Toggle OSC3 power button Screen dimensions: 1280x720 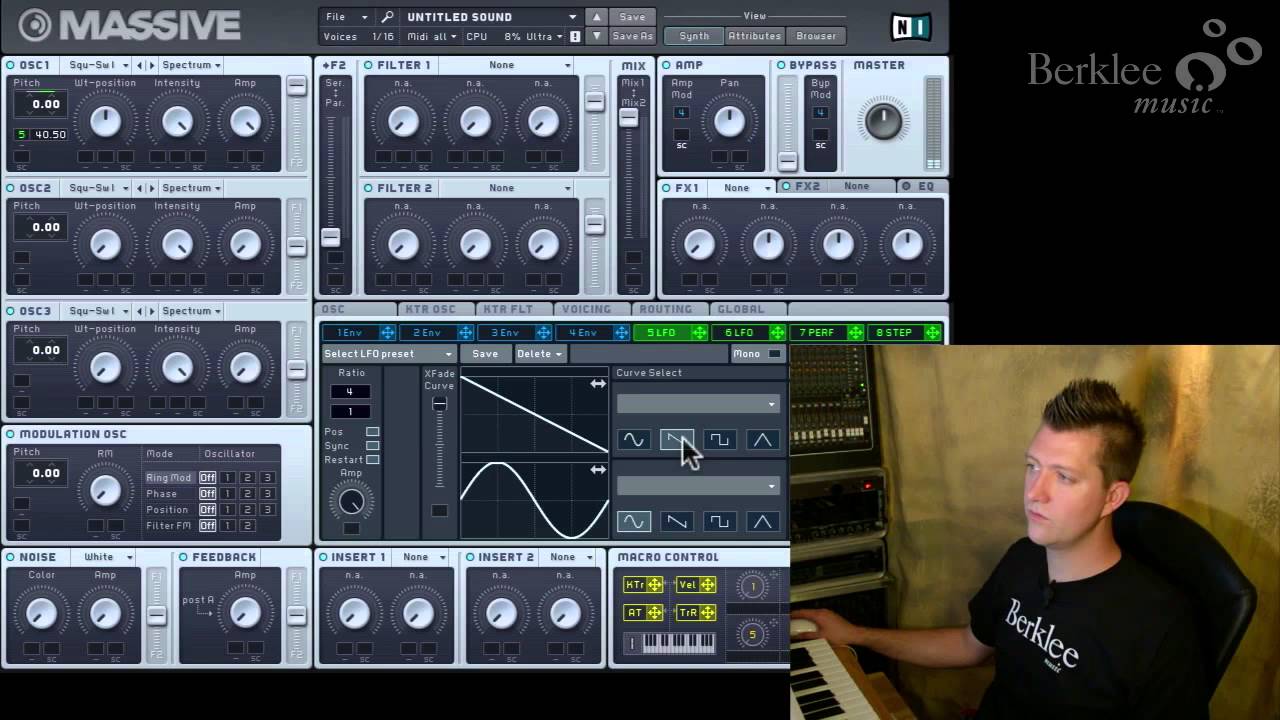click(x=10, y=311)
